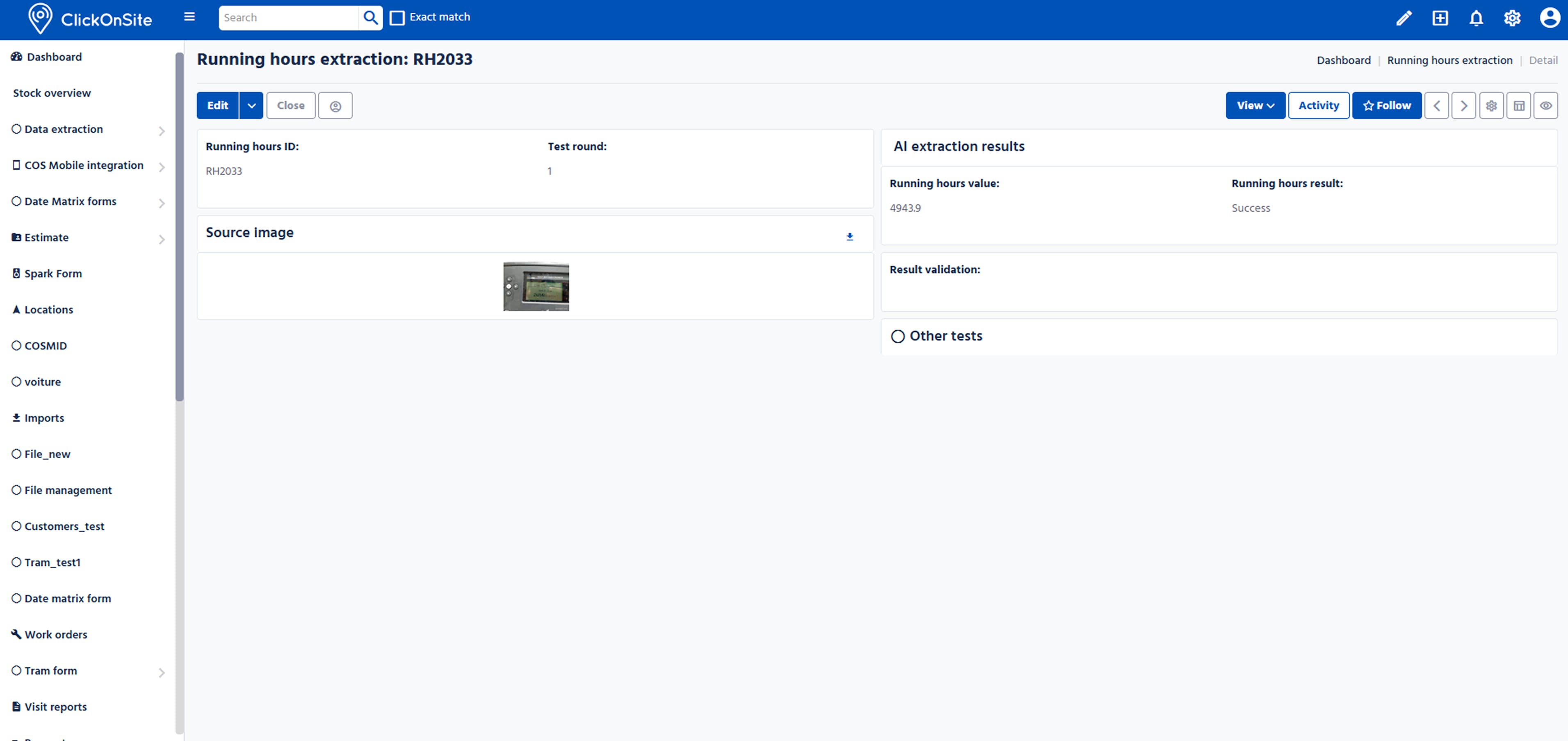
Task: Open the record settings gear near navigation arrows
Action: click(1491, 105)
